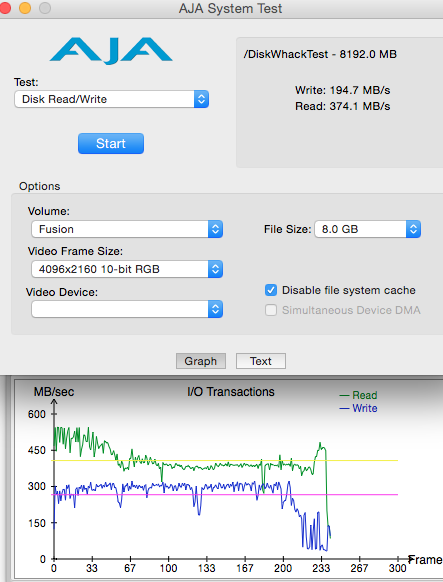The height and width of the screenshot is (582, 443).
Task: Switch to the Text view
Action: click(x=261, y=361)
